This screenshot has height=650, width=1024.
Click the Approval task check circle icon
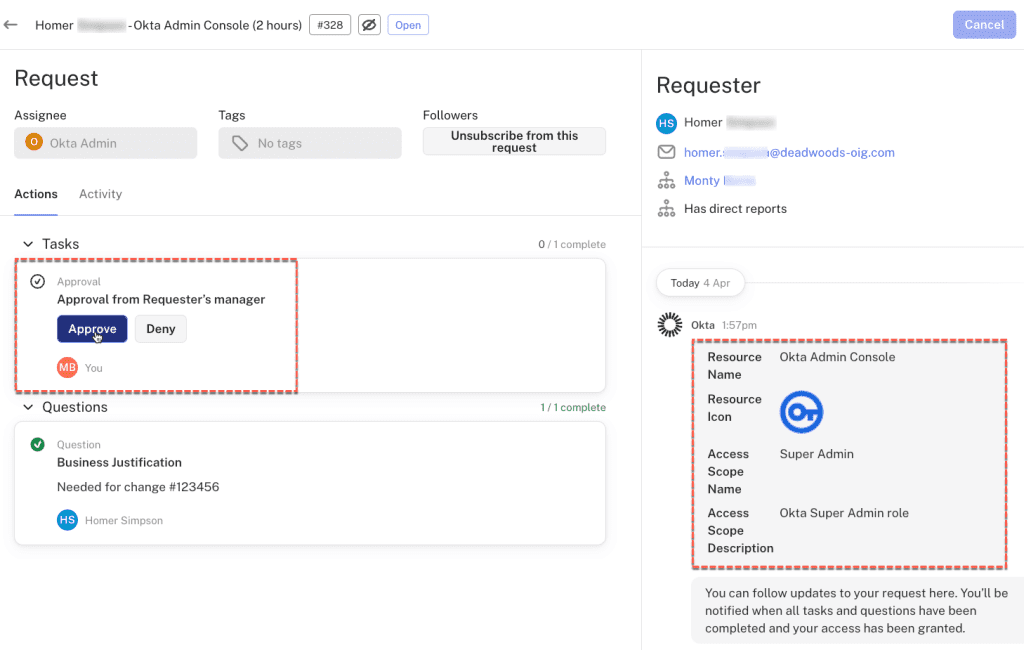38,282
